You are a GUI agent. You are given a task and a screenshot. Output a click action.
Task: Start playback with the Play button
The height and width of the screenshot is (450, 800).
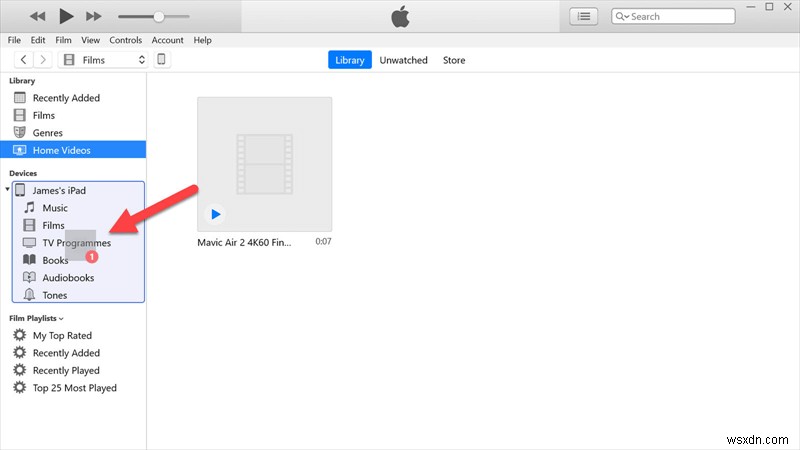[x=66, y=16]
